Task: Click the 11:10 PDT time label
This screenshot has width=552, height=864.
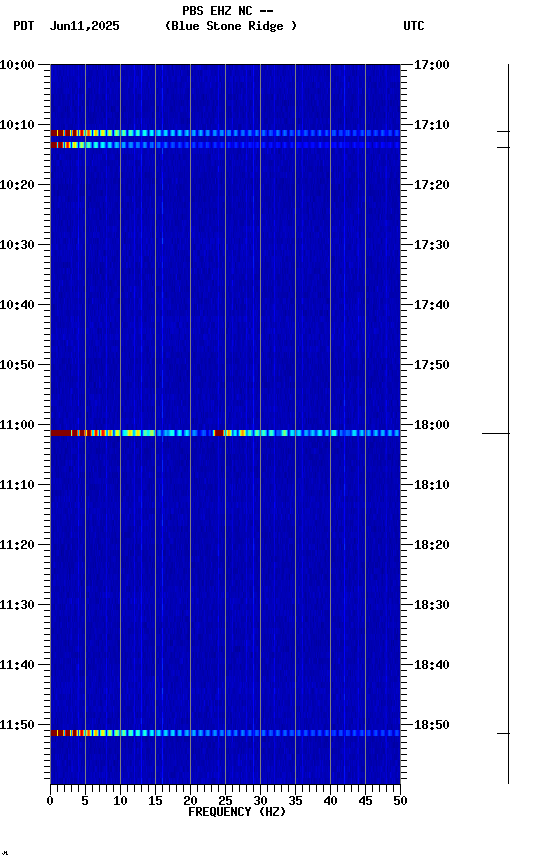Action: click(17, 485)
